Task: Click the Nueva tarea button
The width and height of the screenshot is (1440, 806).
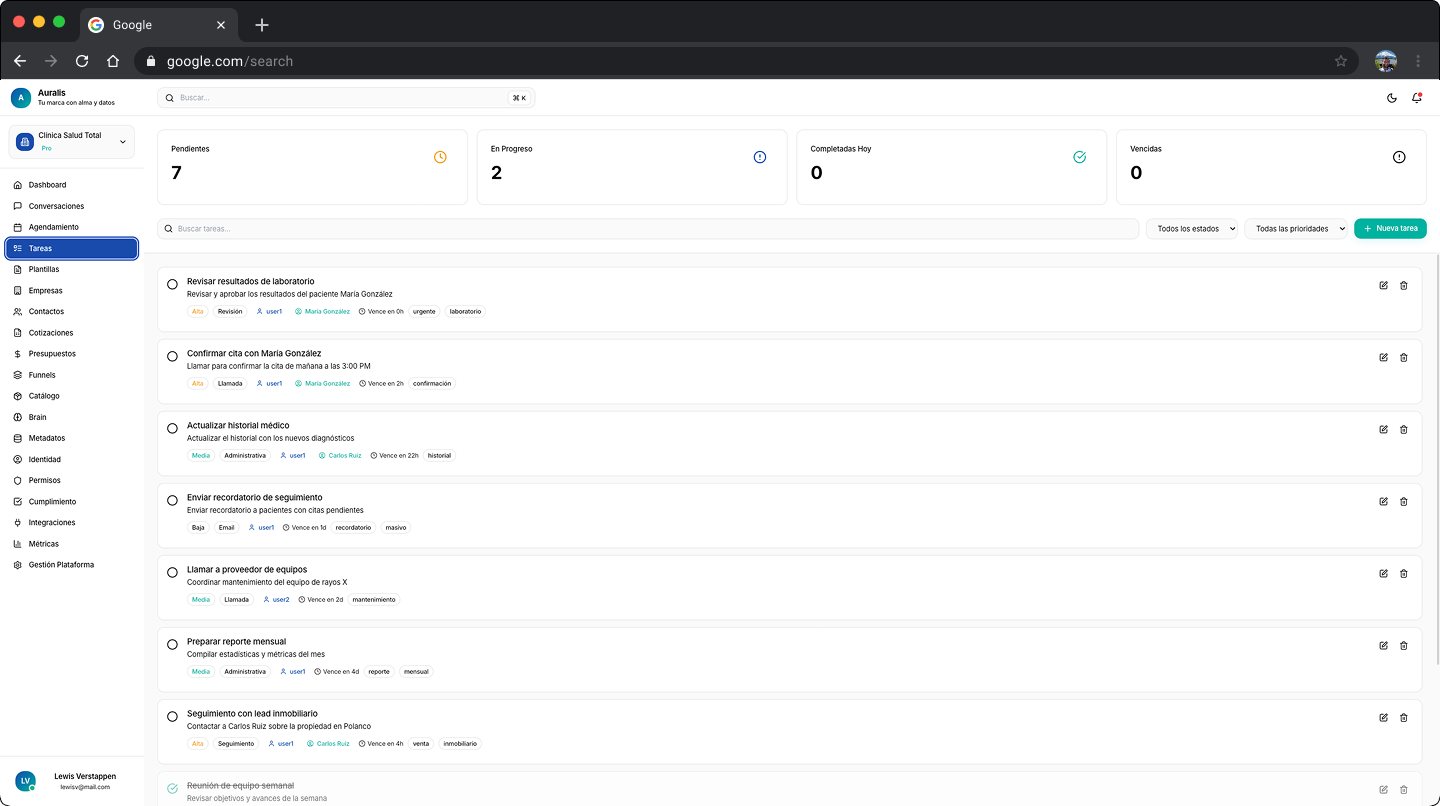Action: (1390, 229)
